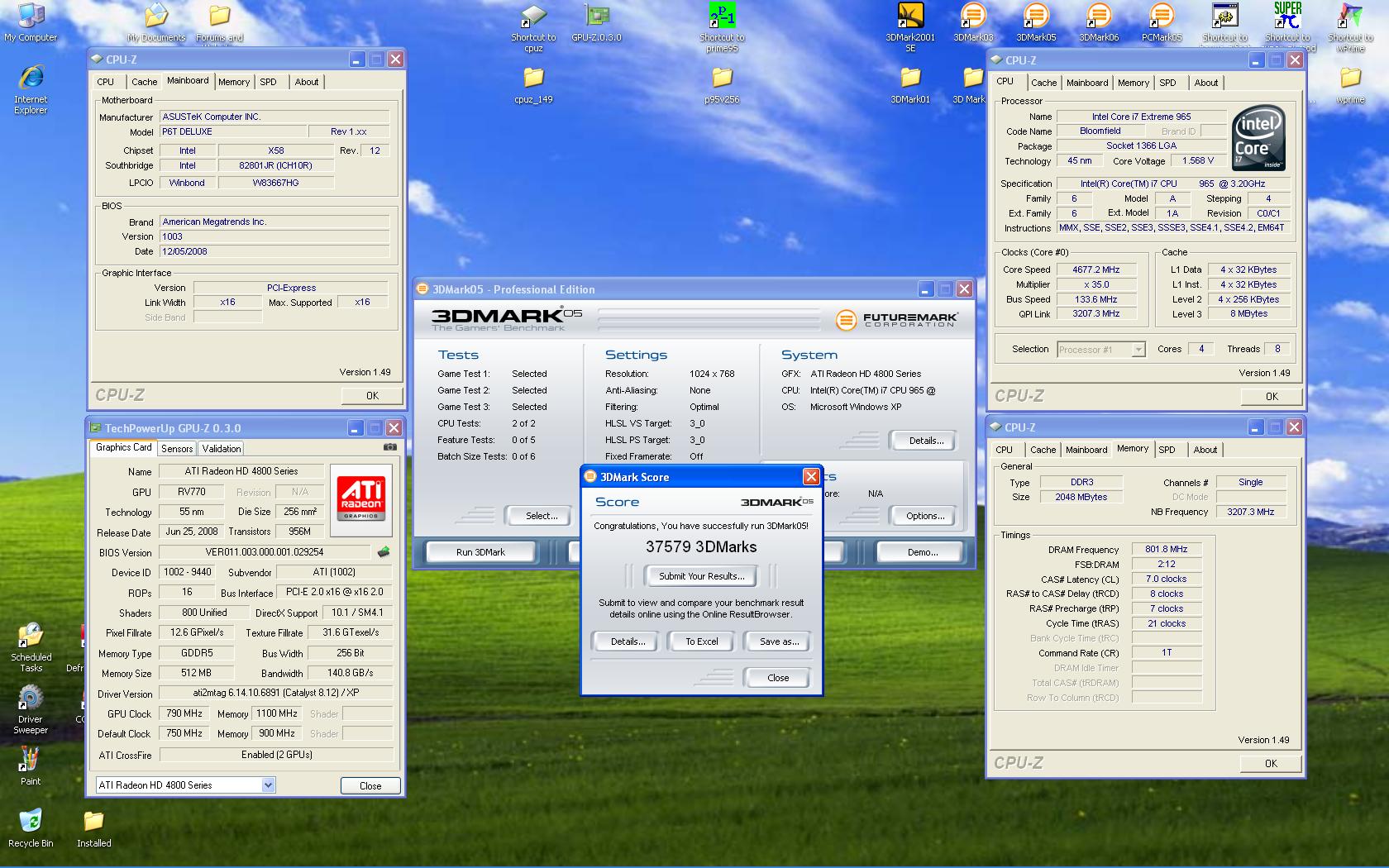Click ATI CrossFire Enabled (2 GPUs) field
Image resolution: width=1389 pixels, height=868 pixels.
tap(277, 755)
